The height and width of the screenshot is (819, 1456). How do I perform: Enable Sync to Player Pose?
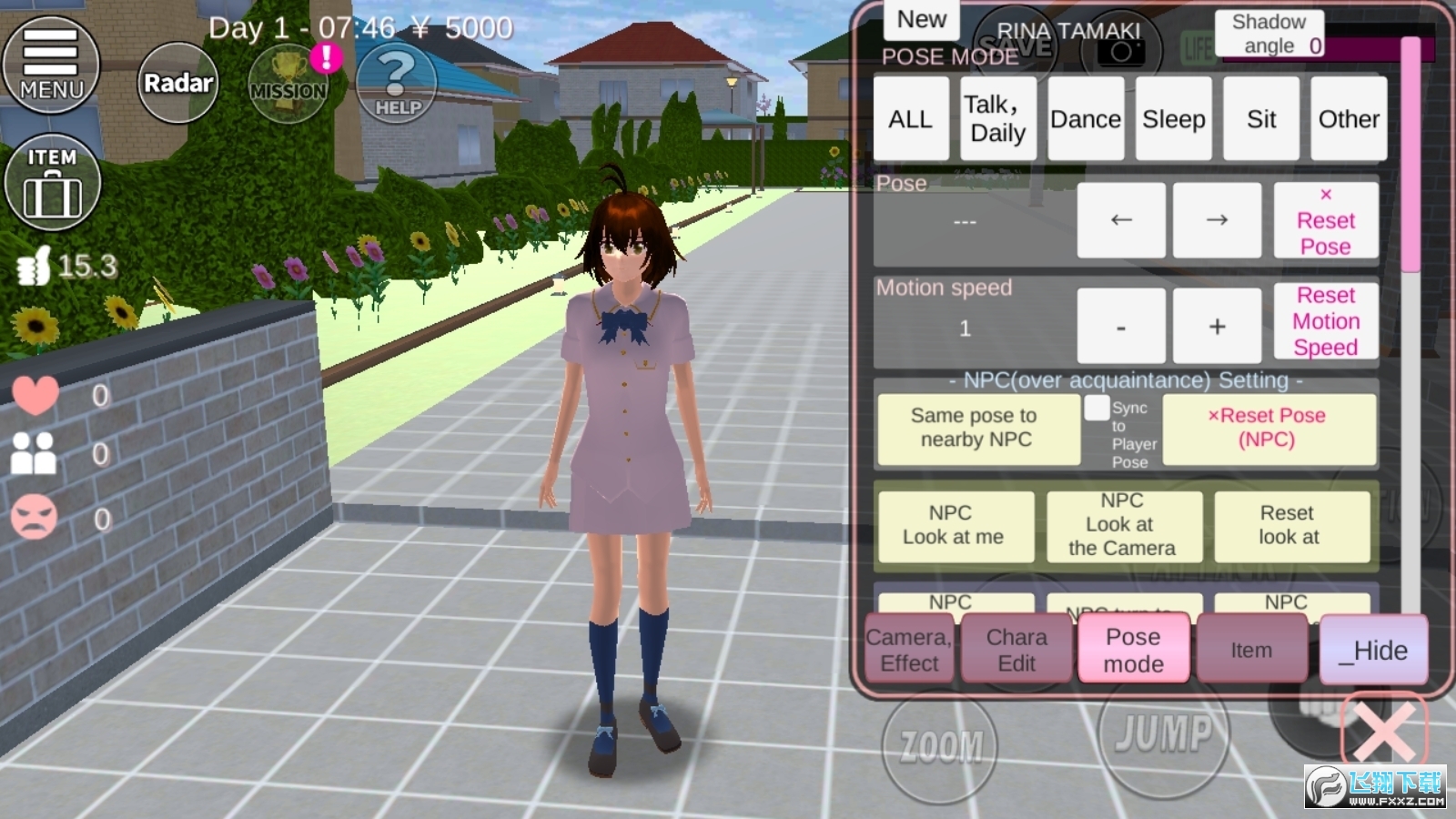click(1096, 411)
